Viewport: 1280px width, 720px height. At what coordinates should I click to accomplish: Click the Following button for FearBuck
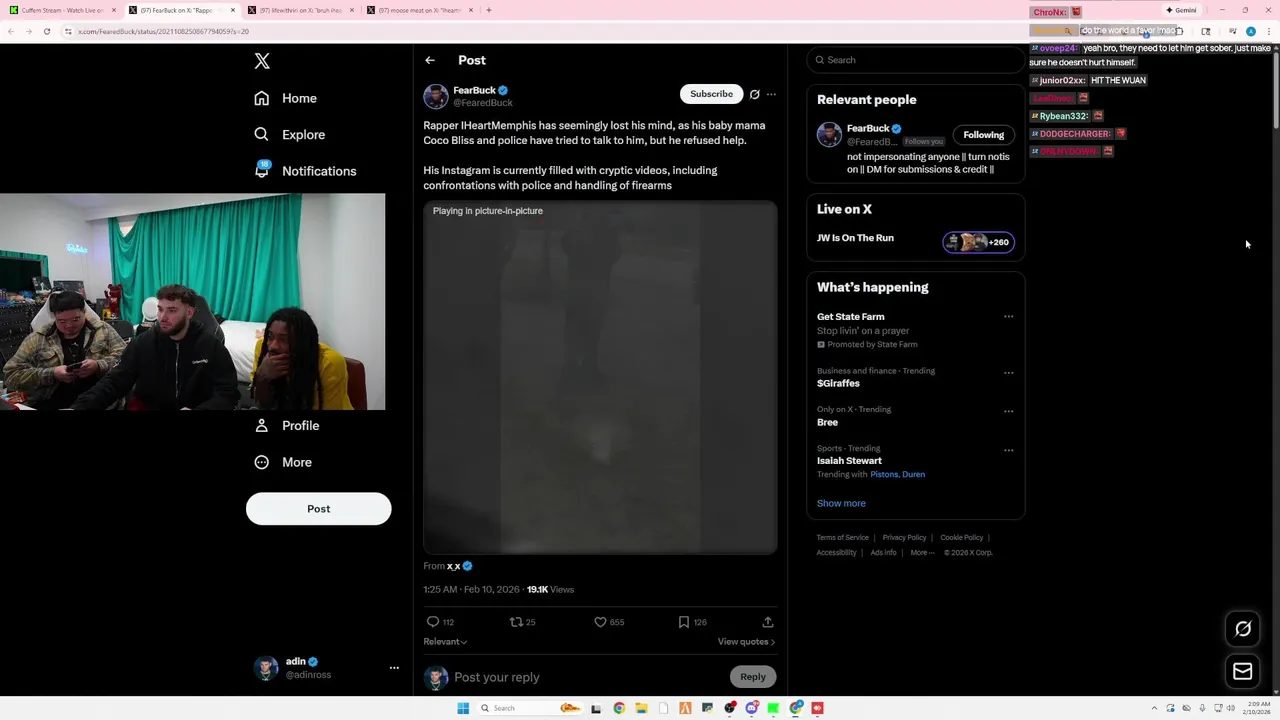point(983,135)
